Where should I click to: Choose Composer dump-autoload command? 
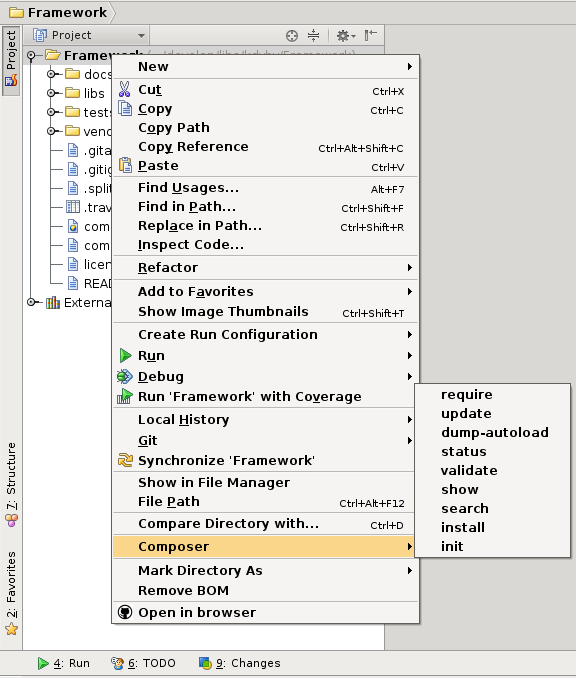click(x=493, y=432)
